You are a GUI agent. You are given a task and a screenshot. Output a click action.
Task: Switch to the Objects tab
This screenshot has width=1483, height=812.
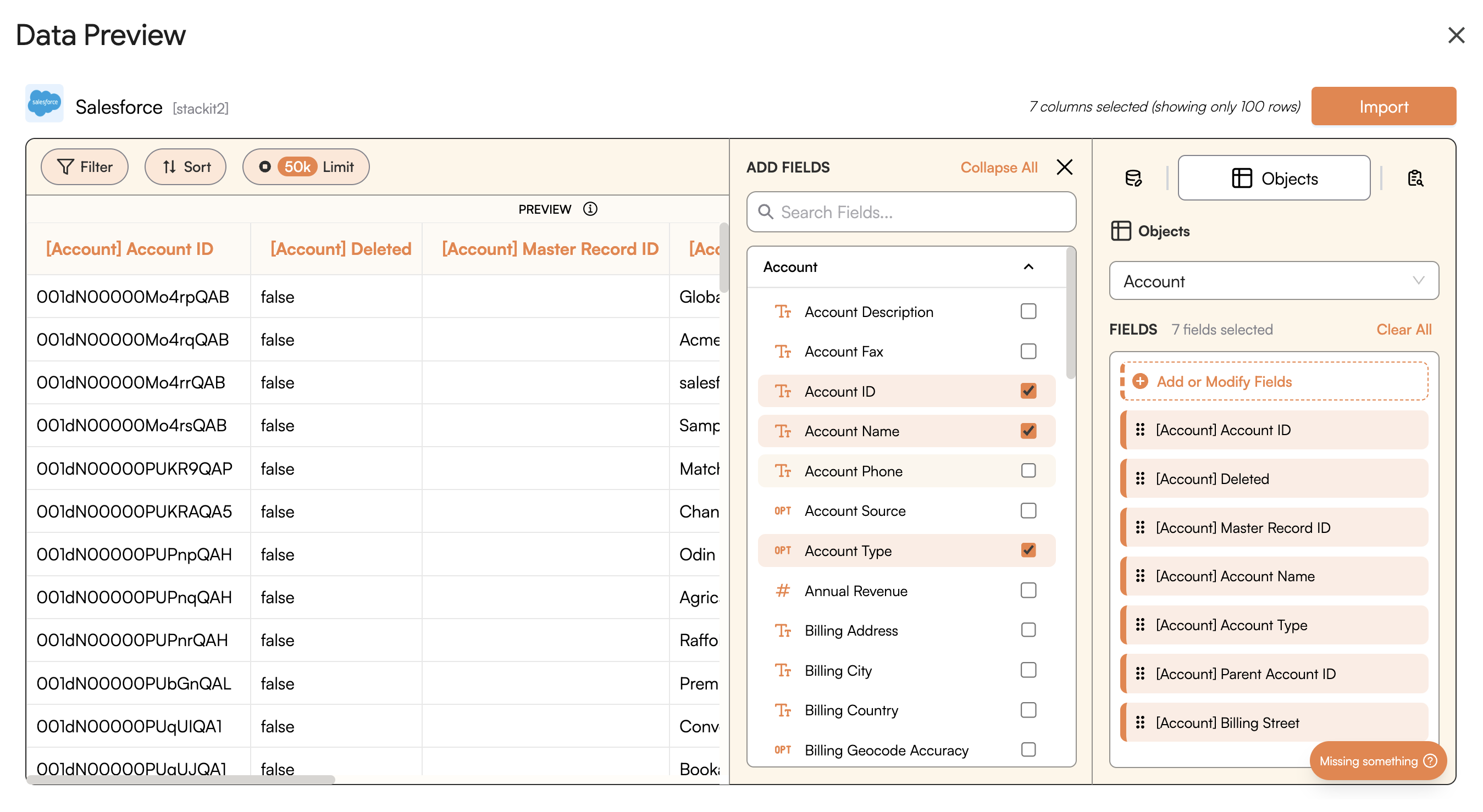pyautogui.click(x=1274, y=179)
